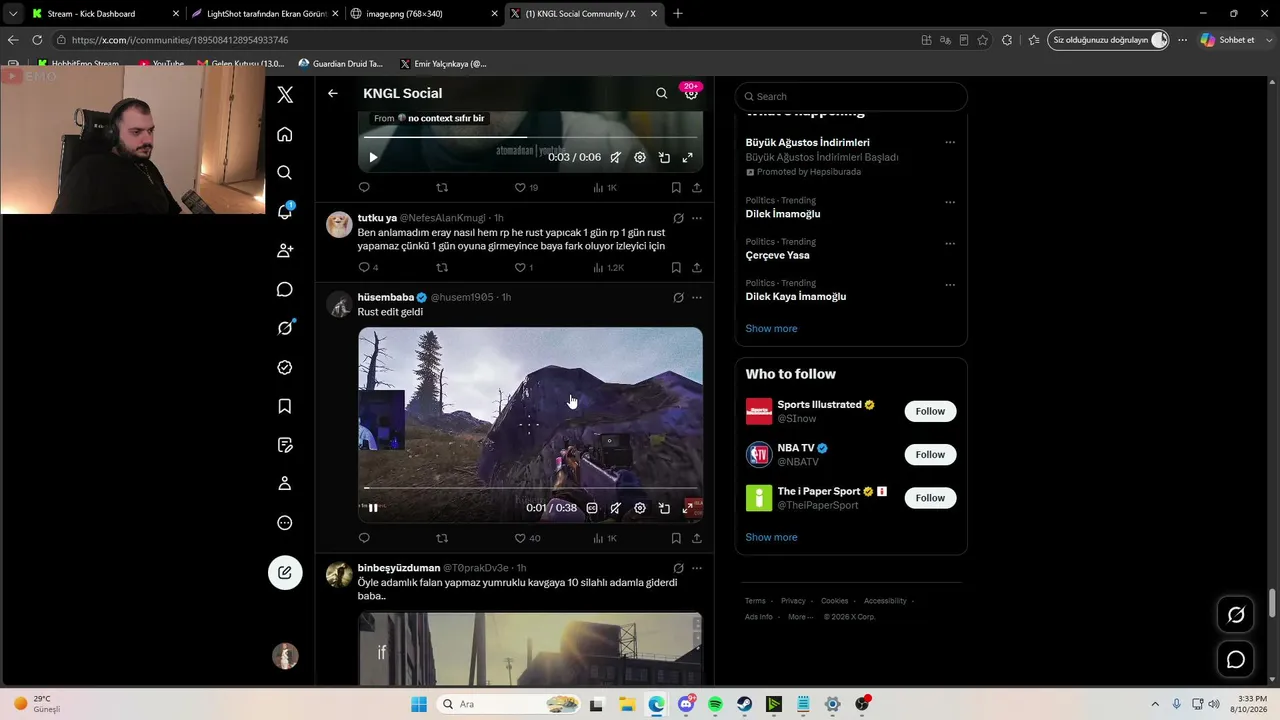Image resolution: width=1280 pixels, height=720 pixels.
Task: Open more options on binbeşyüzduman's post
Action: (x=696, y=568)
